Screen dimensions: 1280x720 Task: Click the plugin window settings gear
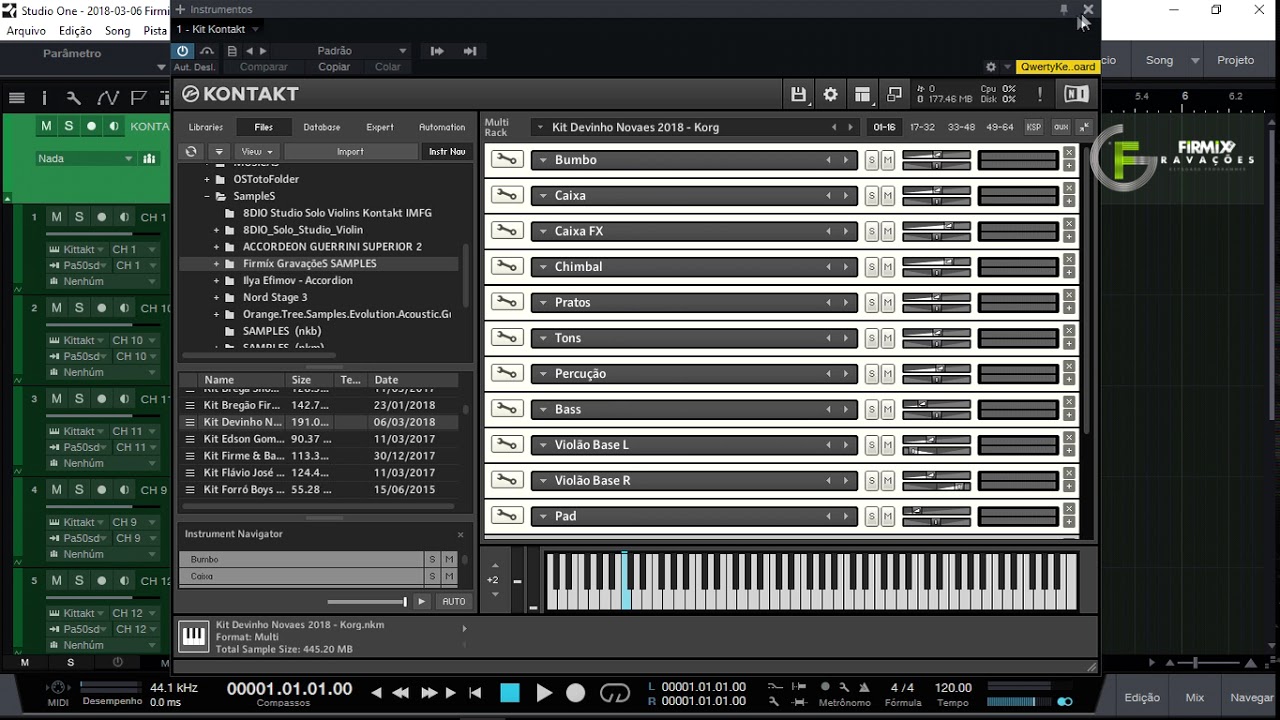click(991, 67)
